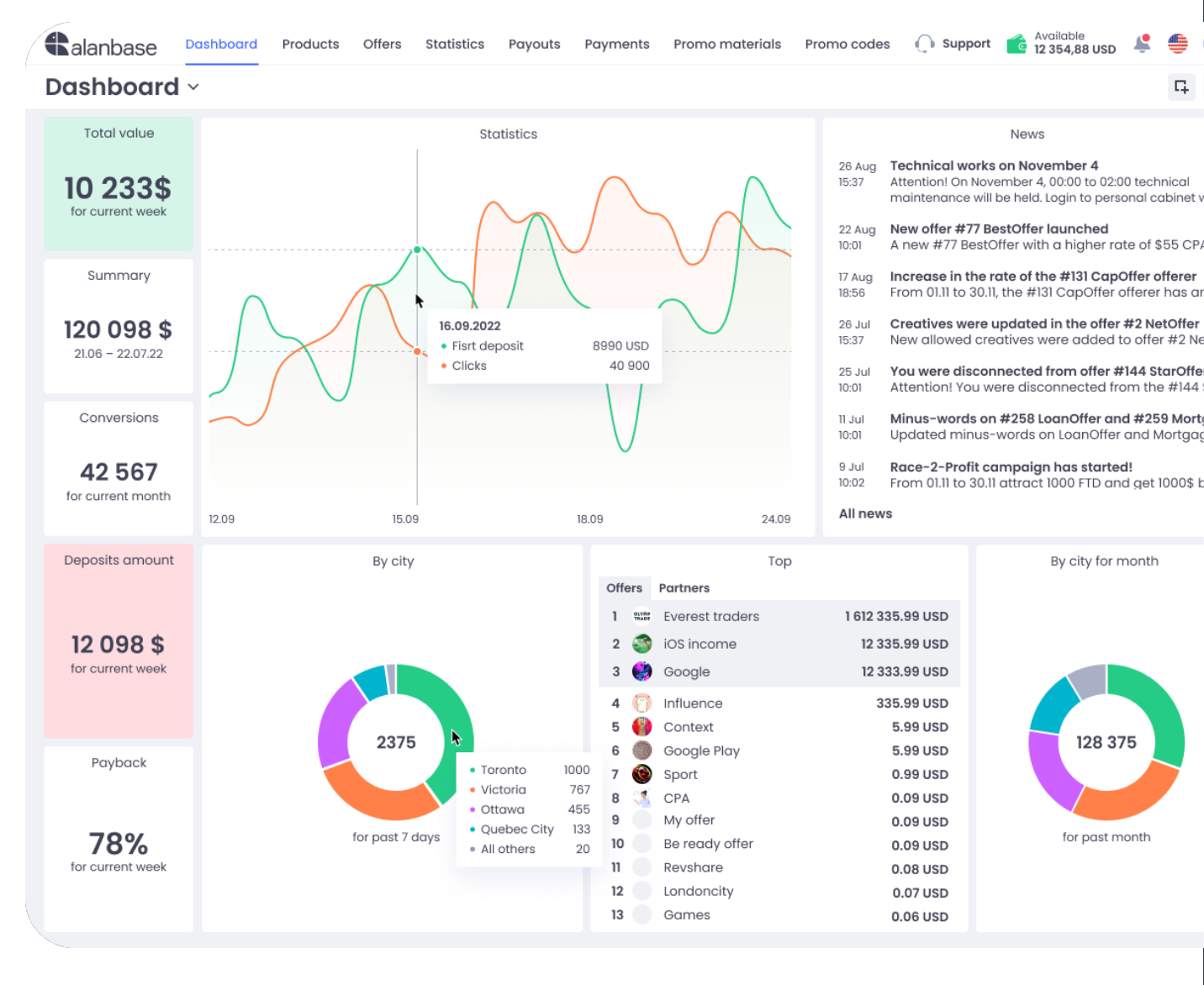Click the Context offer avatar
This screenshot has height=985, width=1204.
coord(642,727)
